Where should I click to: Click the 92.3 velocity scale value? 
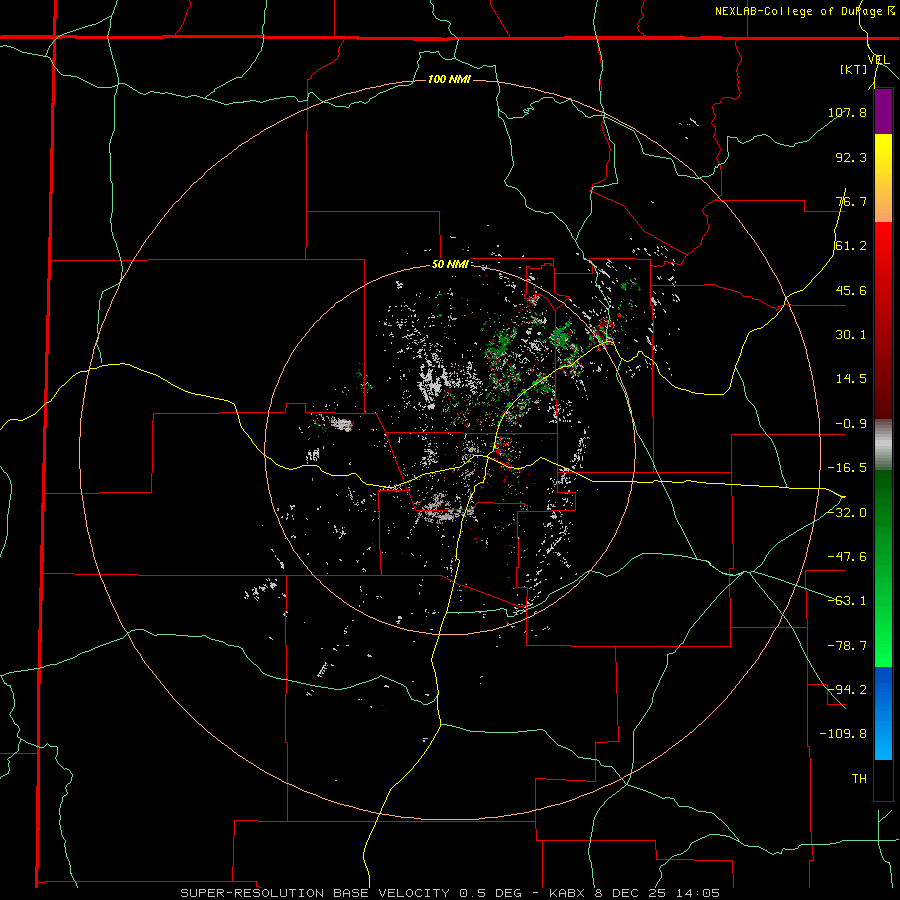point(851,157)
